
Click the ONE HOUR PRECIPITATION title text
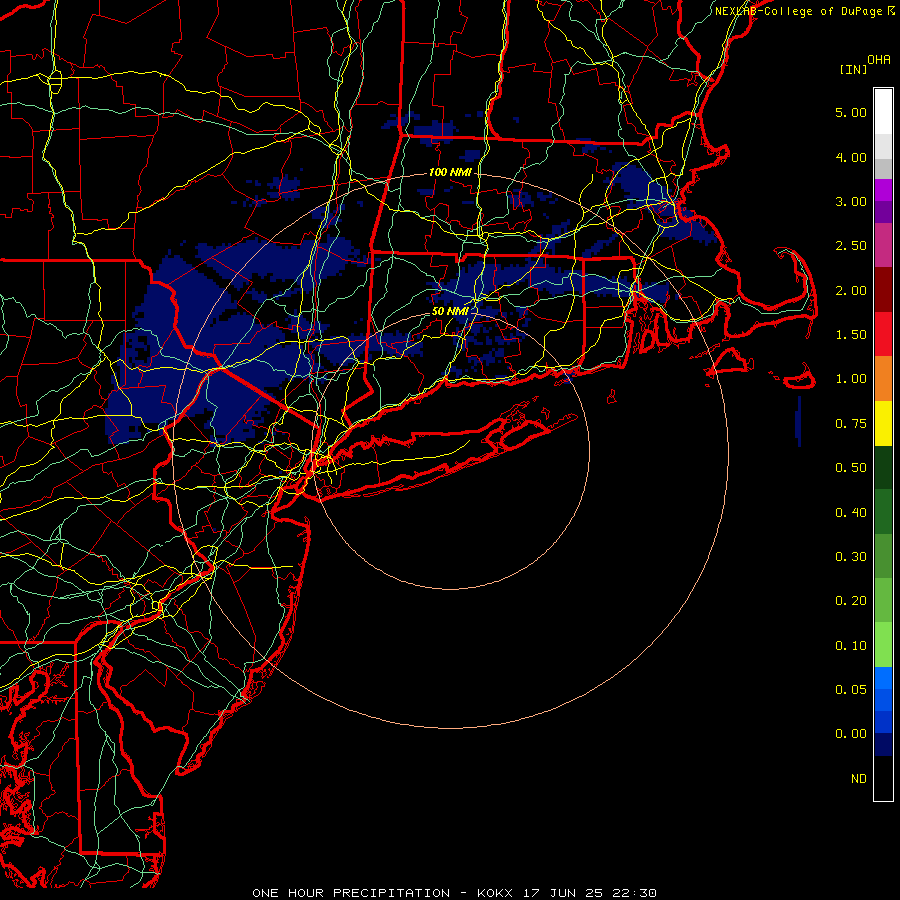click(x=351, y=893)
